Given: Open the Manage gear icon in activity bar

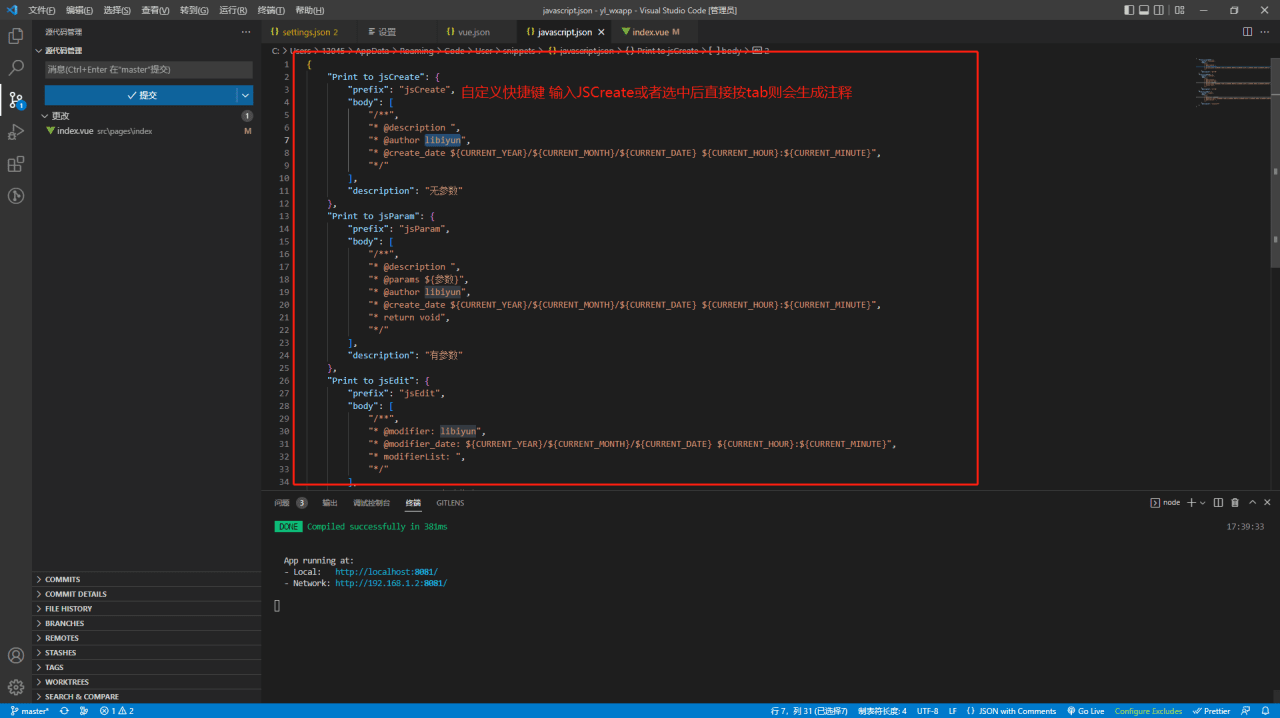Looking at the screenshot, I should [16, 688].
